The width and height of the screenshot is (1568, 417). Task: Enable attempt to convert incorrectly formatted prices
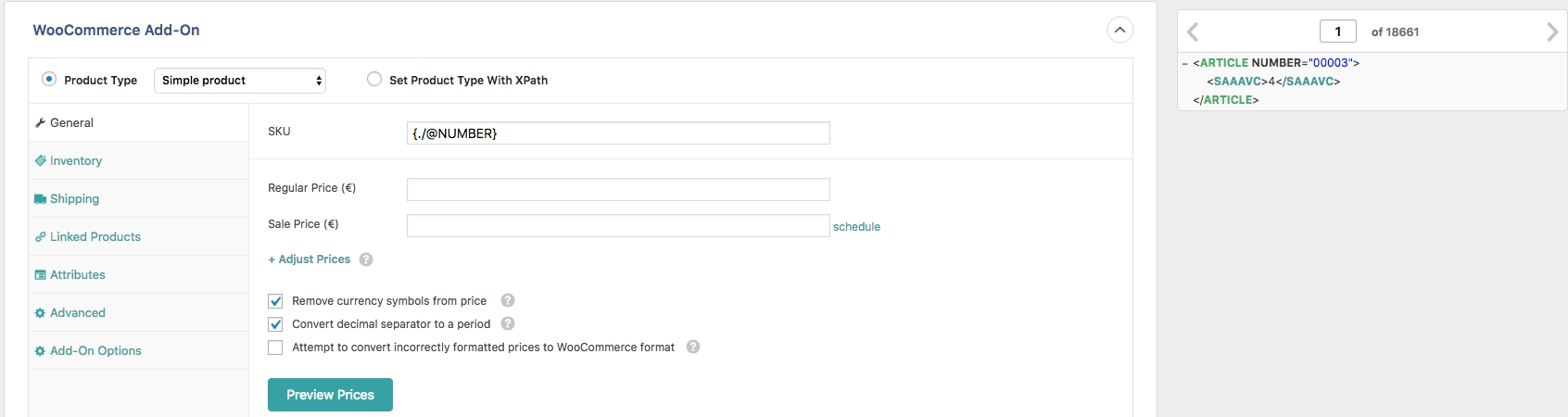pos(275,347)
